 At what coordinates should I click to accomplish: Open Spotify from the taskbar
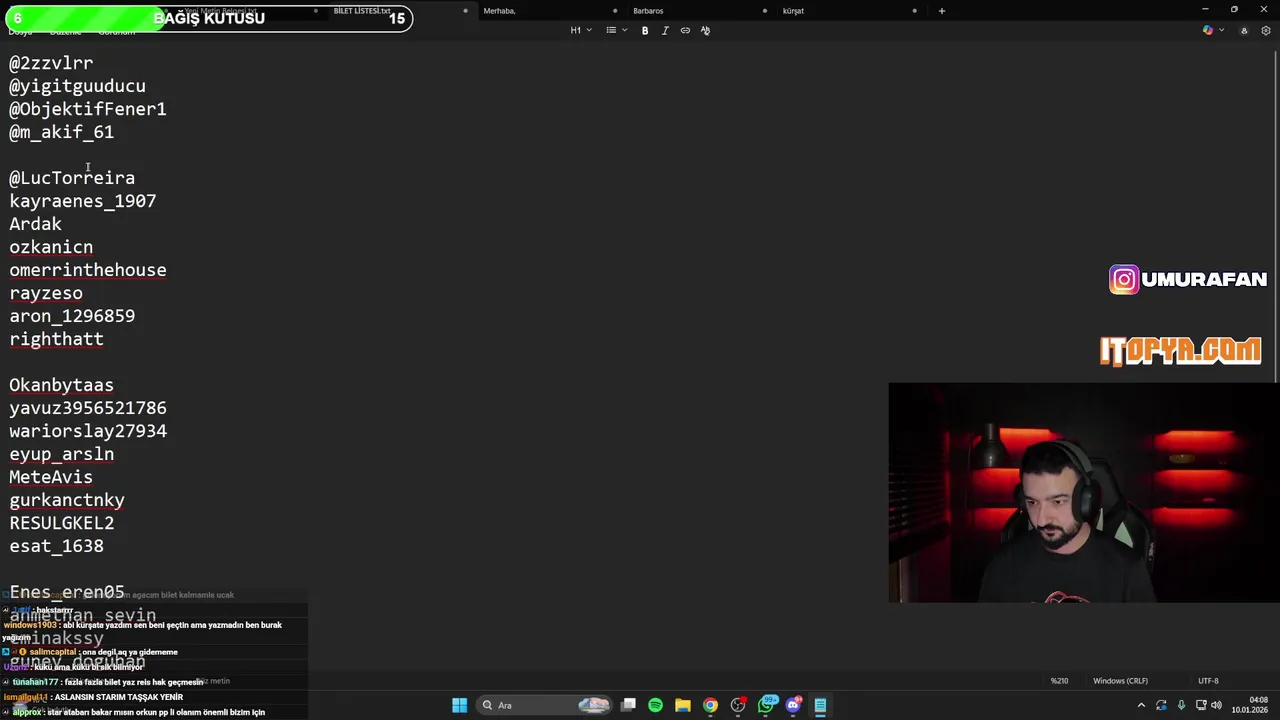coord(655,705)
